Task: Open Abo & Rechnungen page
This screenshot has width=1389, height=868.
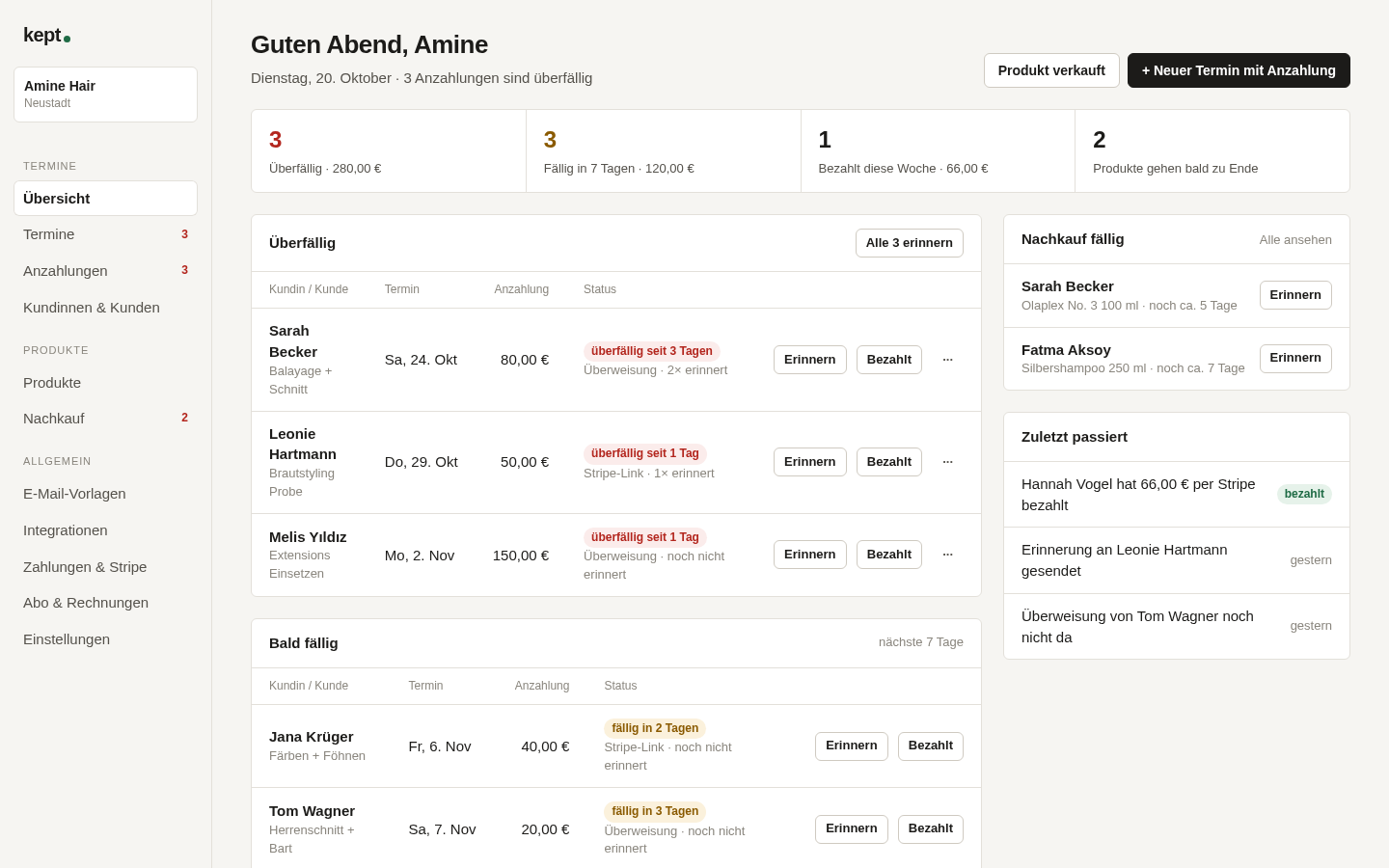Action: coord(105,603)
